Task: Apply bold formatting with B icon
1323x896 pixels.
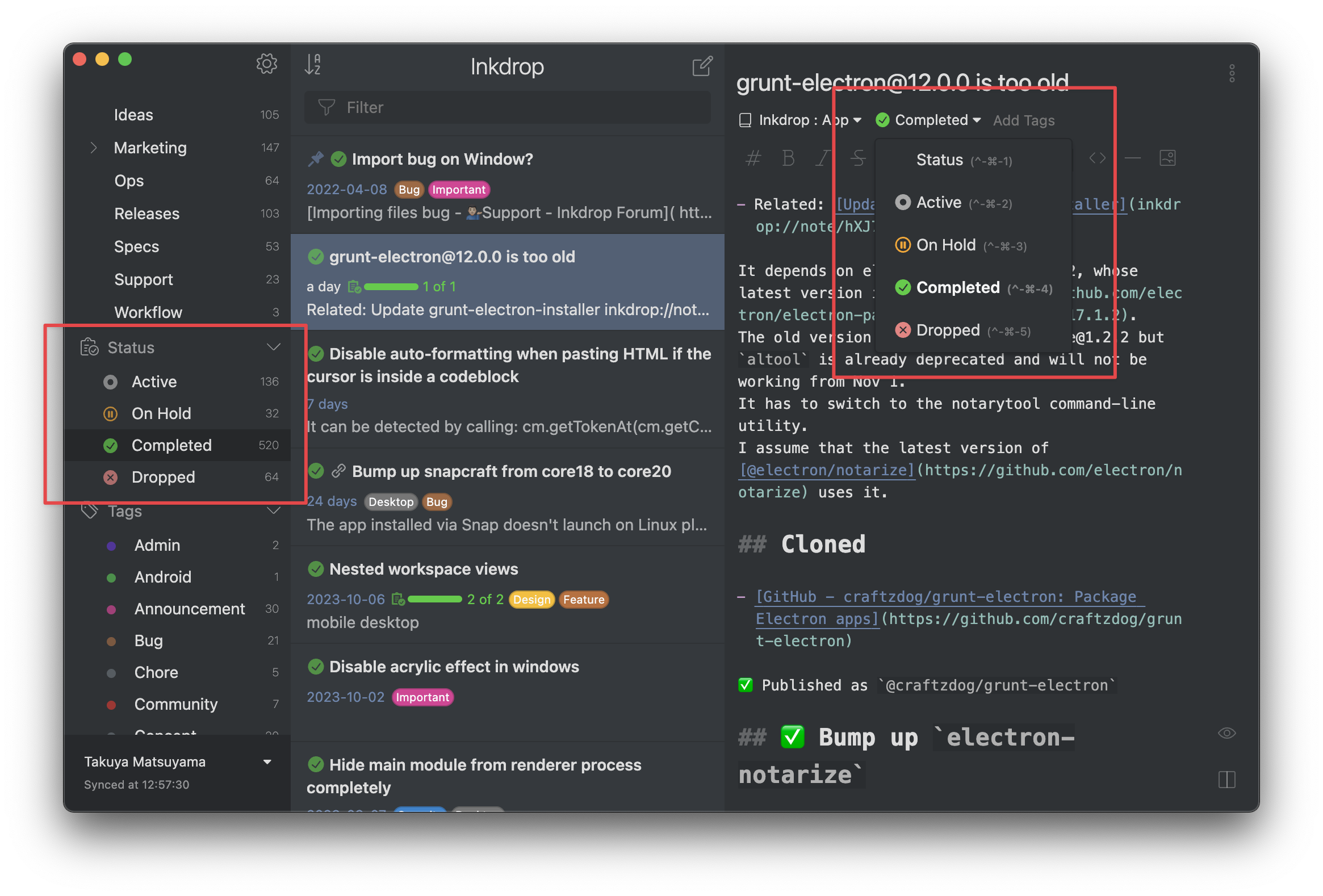Action: pos(788,158)
